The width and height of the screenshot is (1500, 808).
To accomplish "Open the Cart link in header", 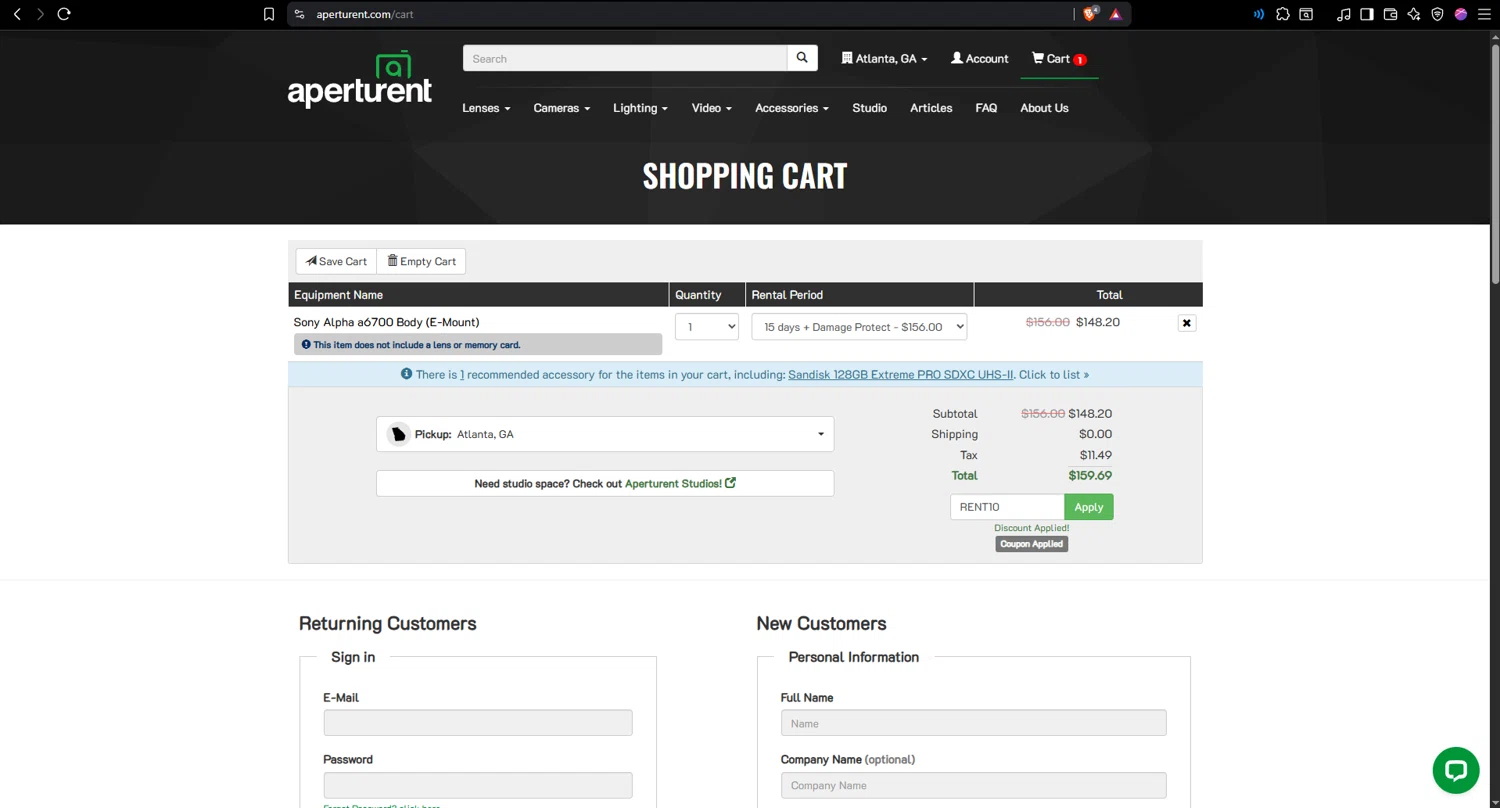I will coord(1059,59).
